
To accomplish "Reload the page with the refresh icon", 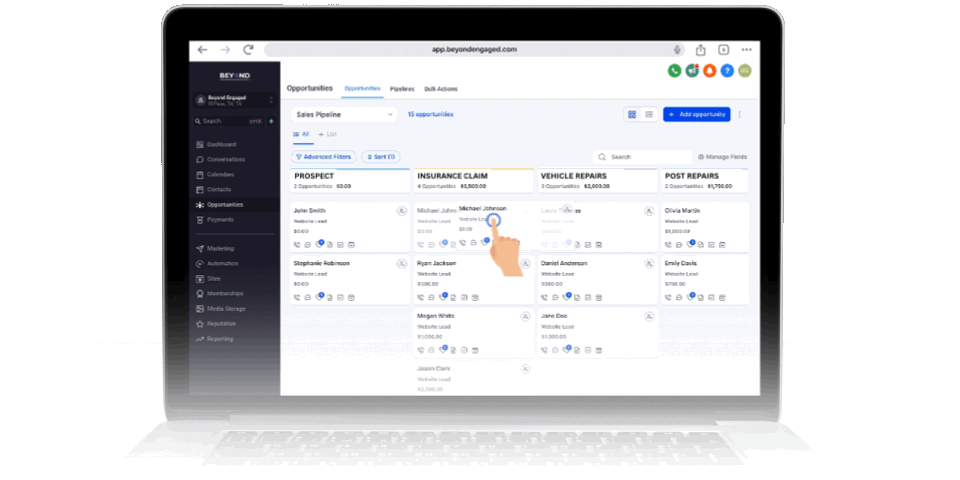I will 248,50.
